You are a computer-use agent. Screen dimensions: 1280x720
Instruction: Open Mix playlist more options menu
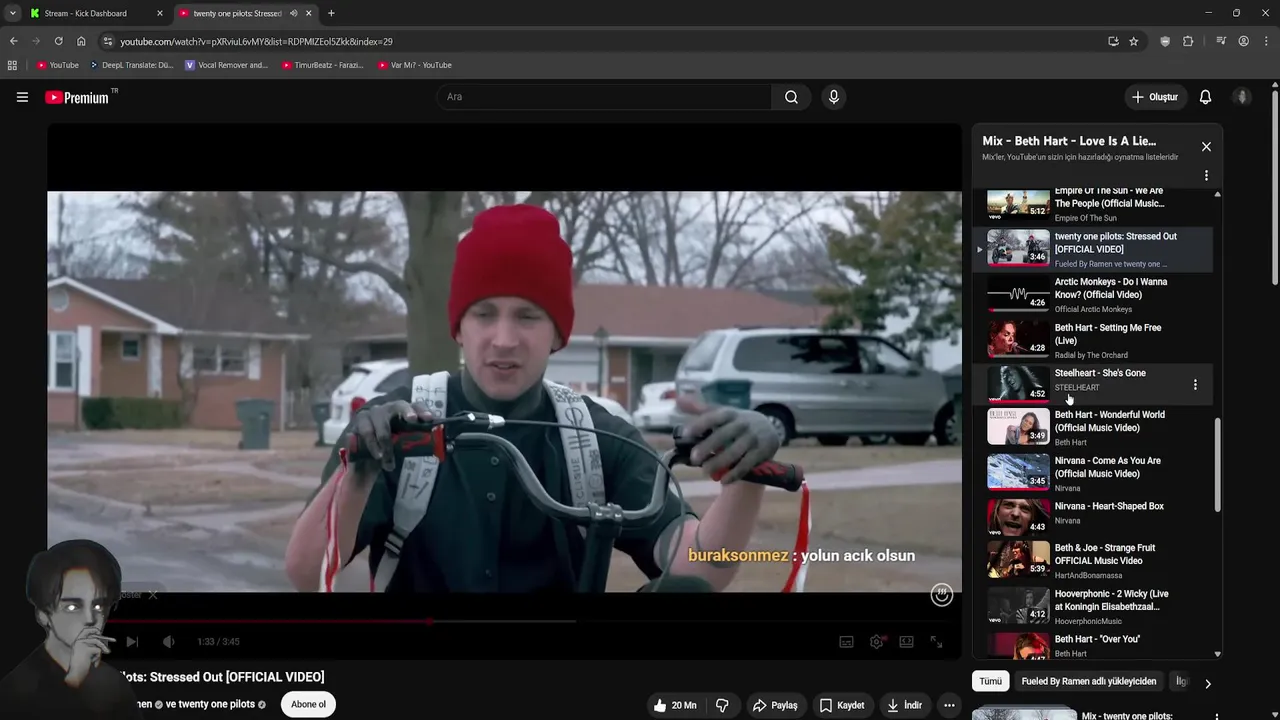pyautogui.click(x=1206, y=175)
